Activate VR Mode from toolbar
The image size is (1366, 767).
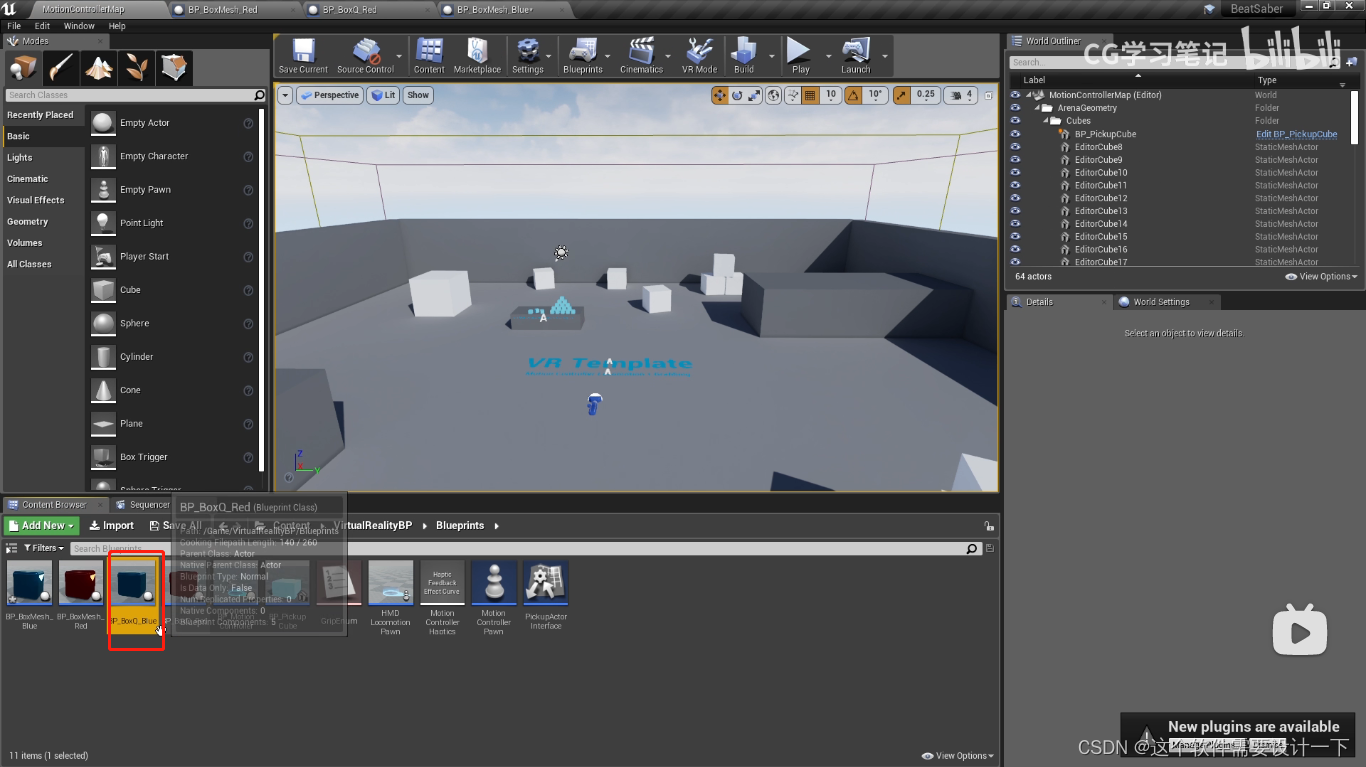point(700,56)
